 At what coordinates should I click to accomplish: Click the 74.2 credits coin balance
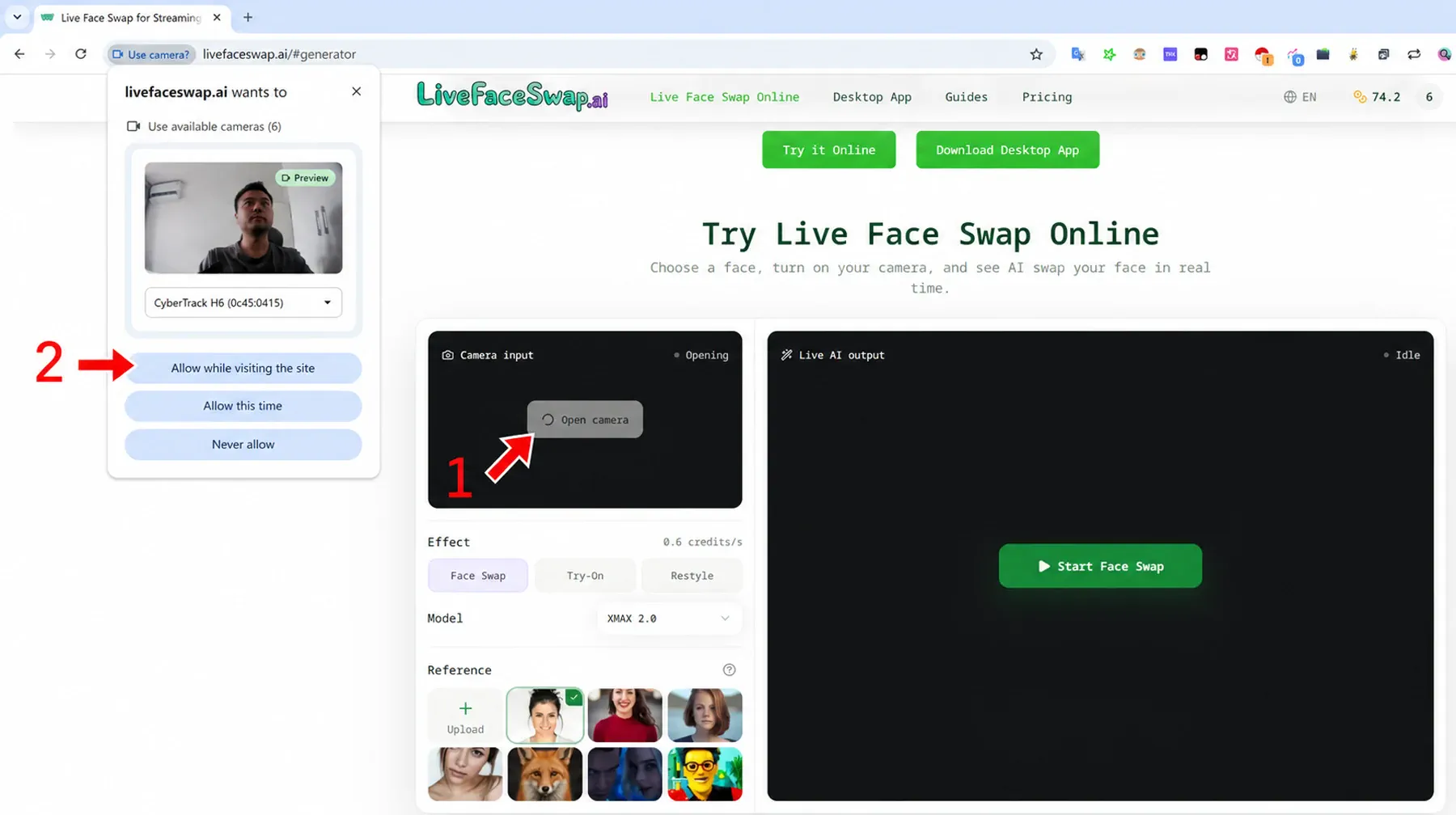point(1377,97)
